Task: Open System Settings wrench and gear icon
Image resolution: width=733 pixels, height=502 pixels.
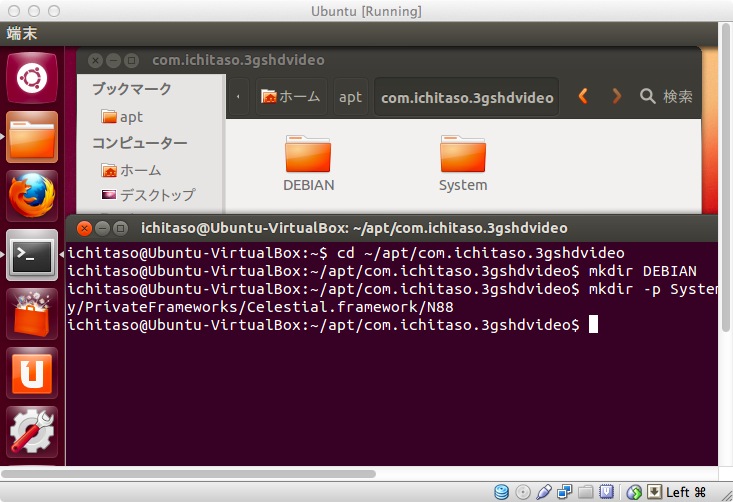Action: click(32, 432)
